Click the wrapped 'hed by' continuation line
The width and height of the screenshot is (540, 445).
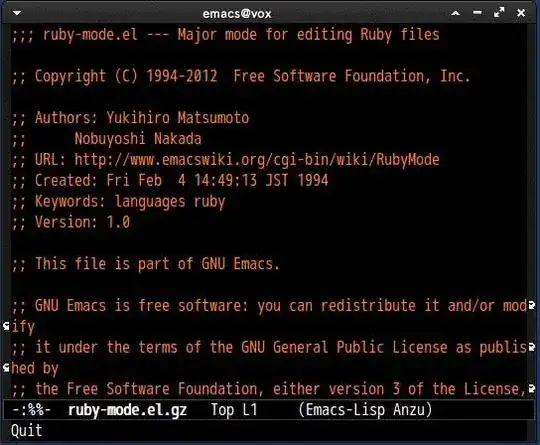click(x=35, y=368)
